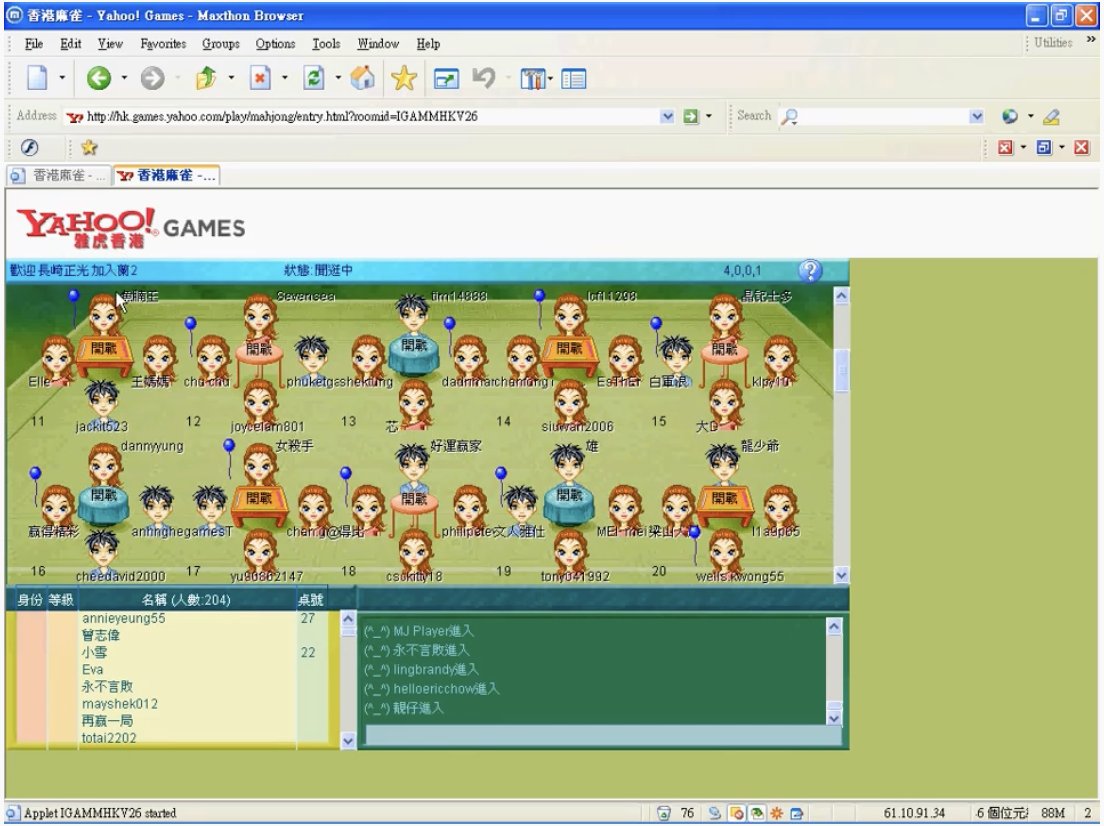
Task: Expand the search box dropdown arrow
Action: 976,116
